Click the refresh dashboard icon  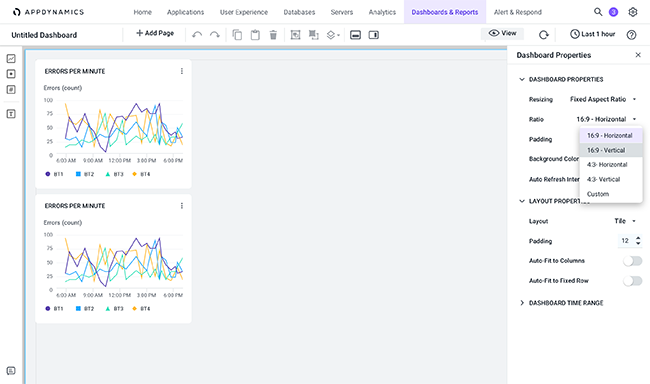coord(543,35)
